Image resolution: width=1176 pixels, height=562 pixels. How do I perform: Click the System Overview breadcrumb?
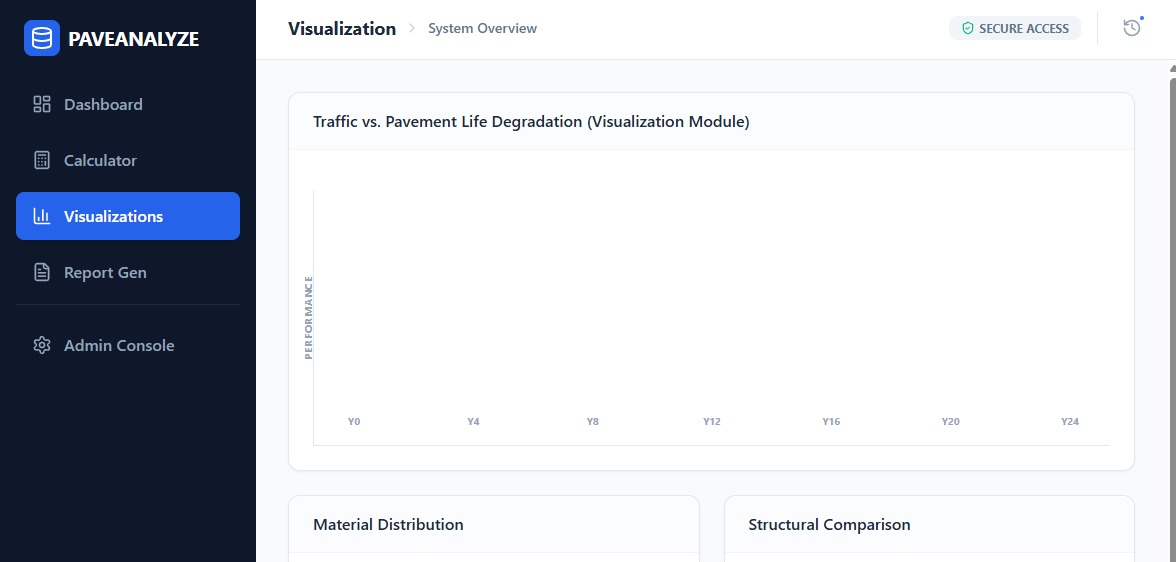click(x=482, y=29)
